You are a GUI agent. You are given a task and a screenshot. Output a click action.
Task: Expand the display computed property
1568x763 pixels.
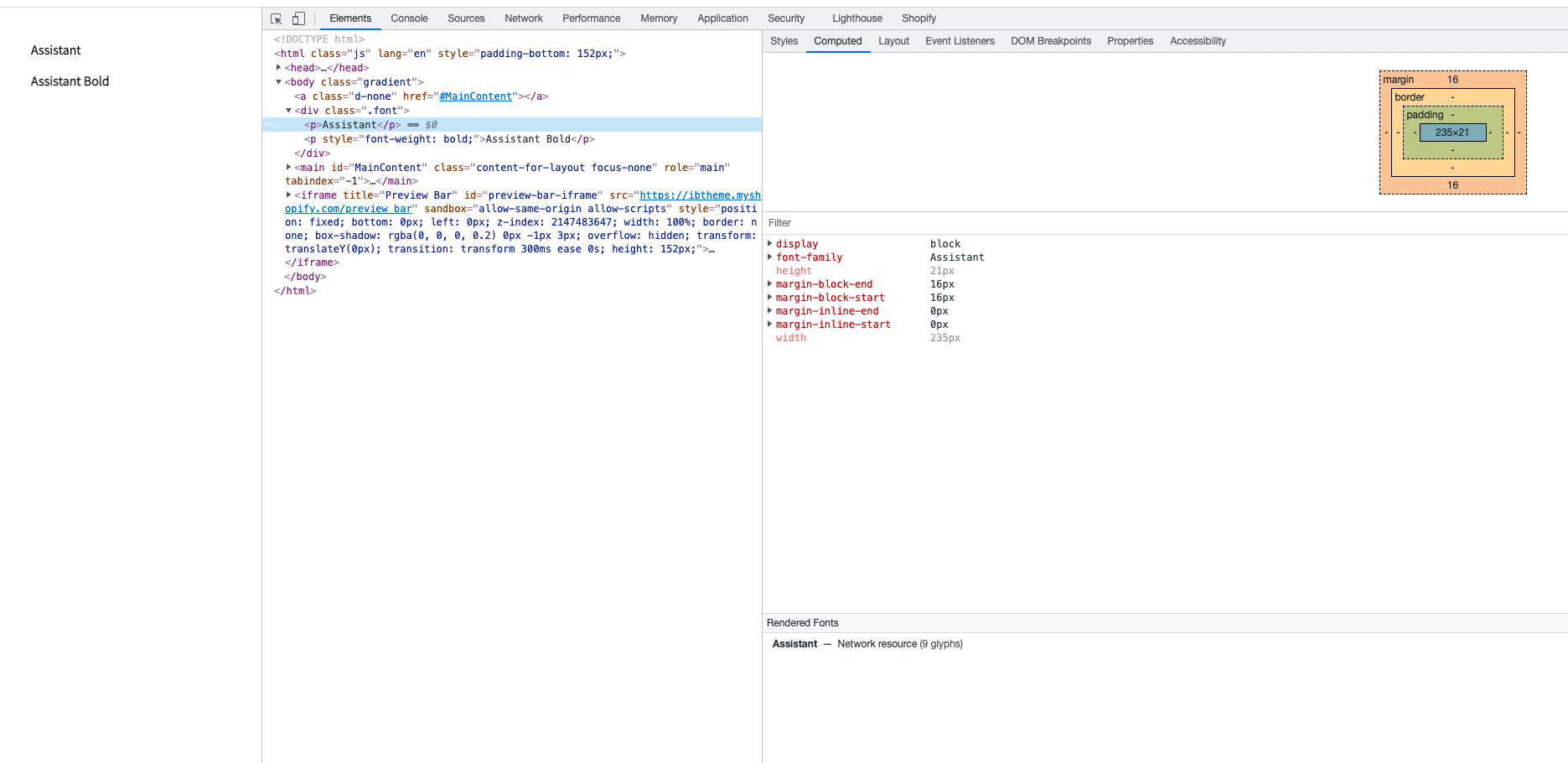point(770,243)
